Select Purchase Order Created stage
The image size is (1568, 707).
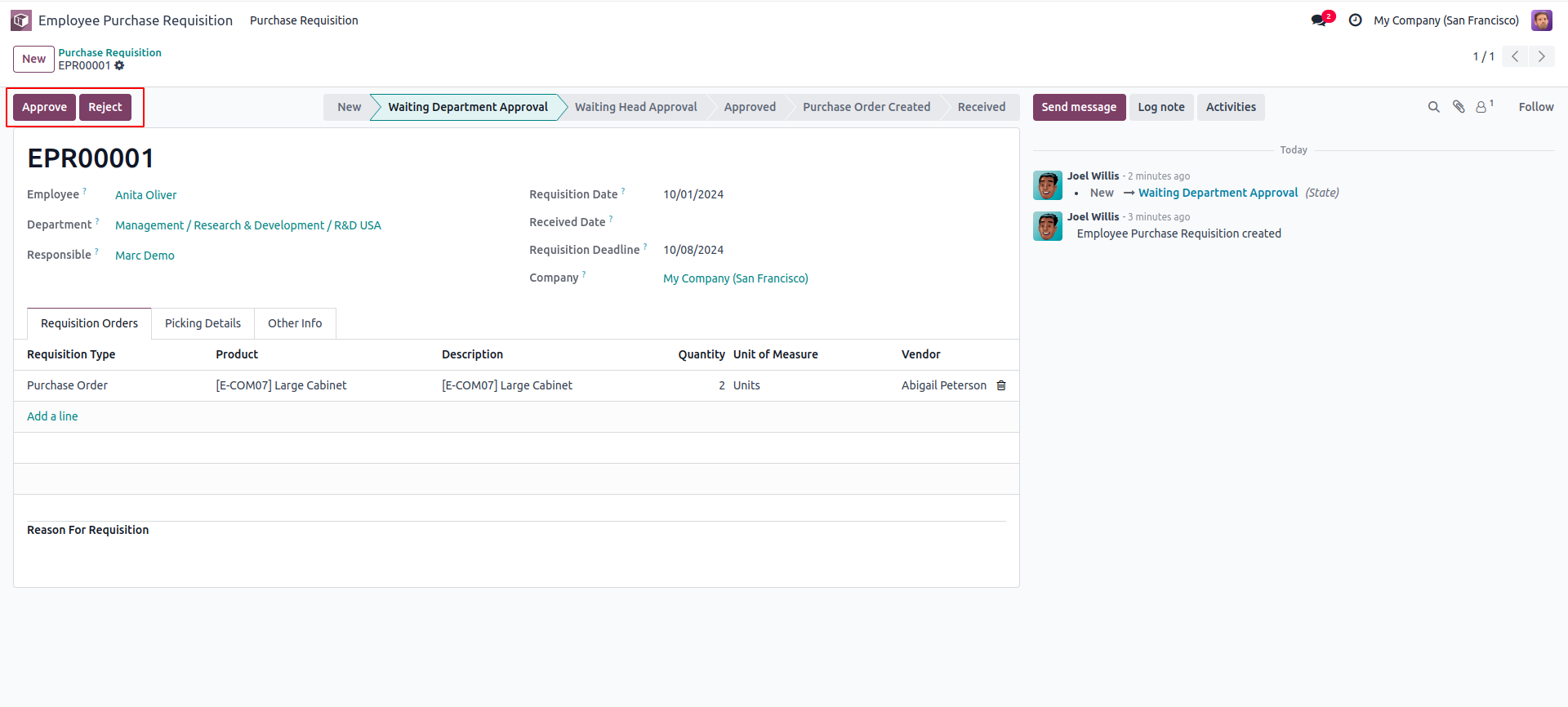pyautogui.click(x=866, y=107)
